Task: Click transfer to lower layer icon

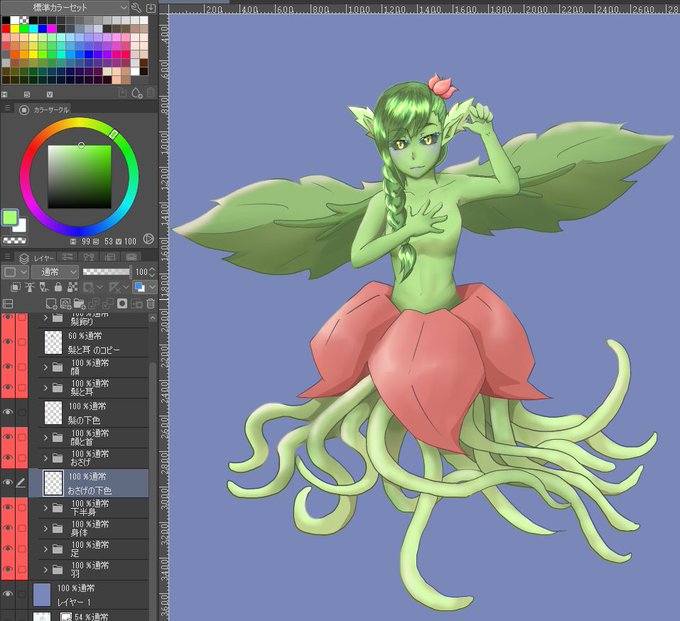Action: coord(94,304)
